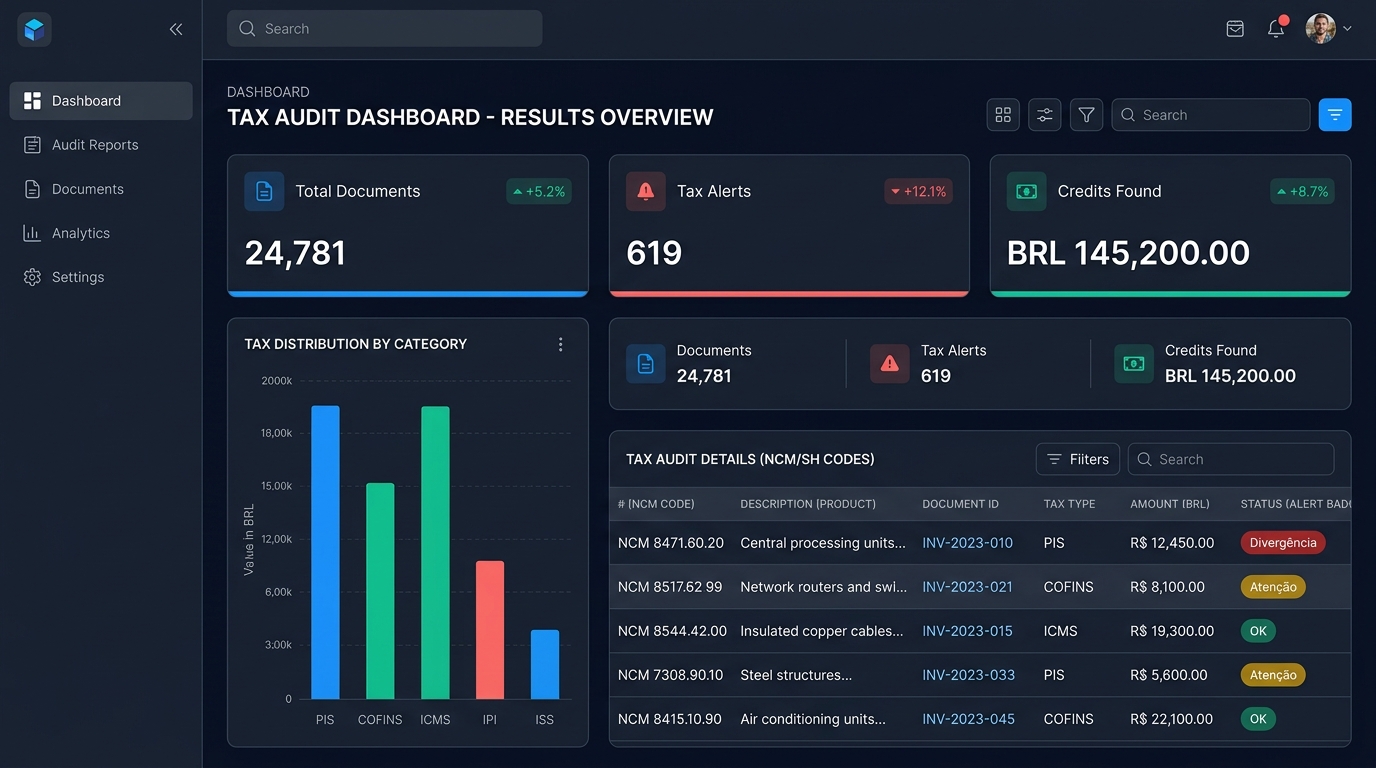Click the Tax Audit Details Search field
Image resolution: width=1376 pixels, height=768 pixels.
click(1231, 459)
